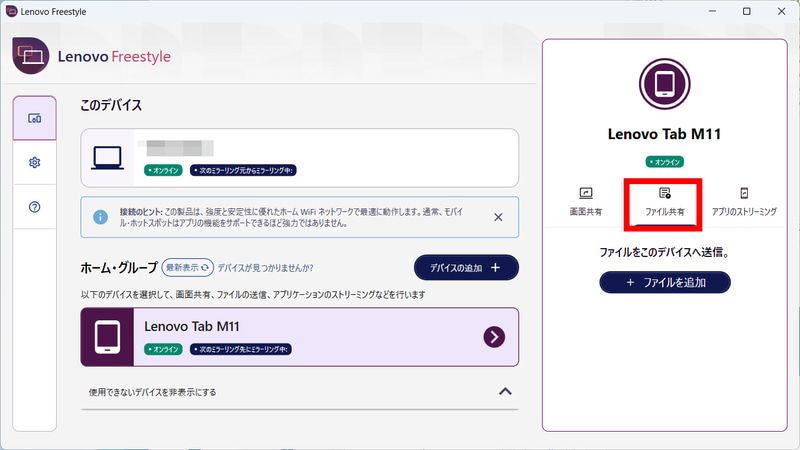800x450 pixels.
Task: Click the info icon in the connection hint
Action: point(101,217)
